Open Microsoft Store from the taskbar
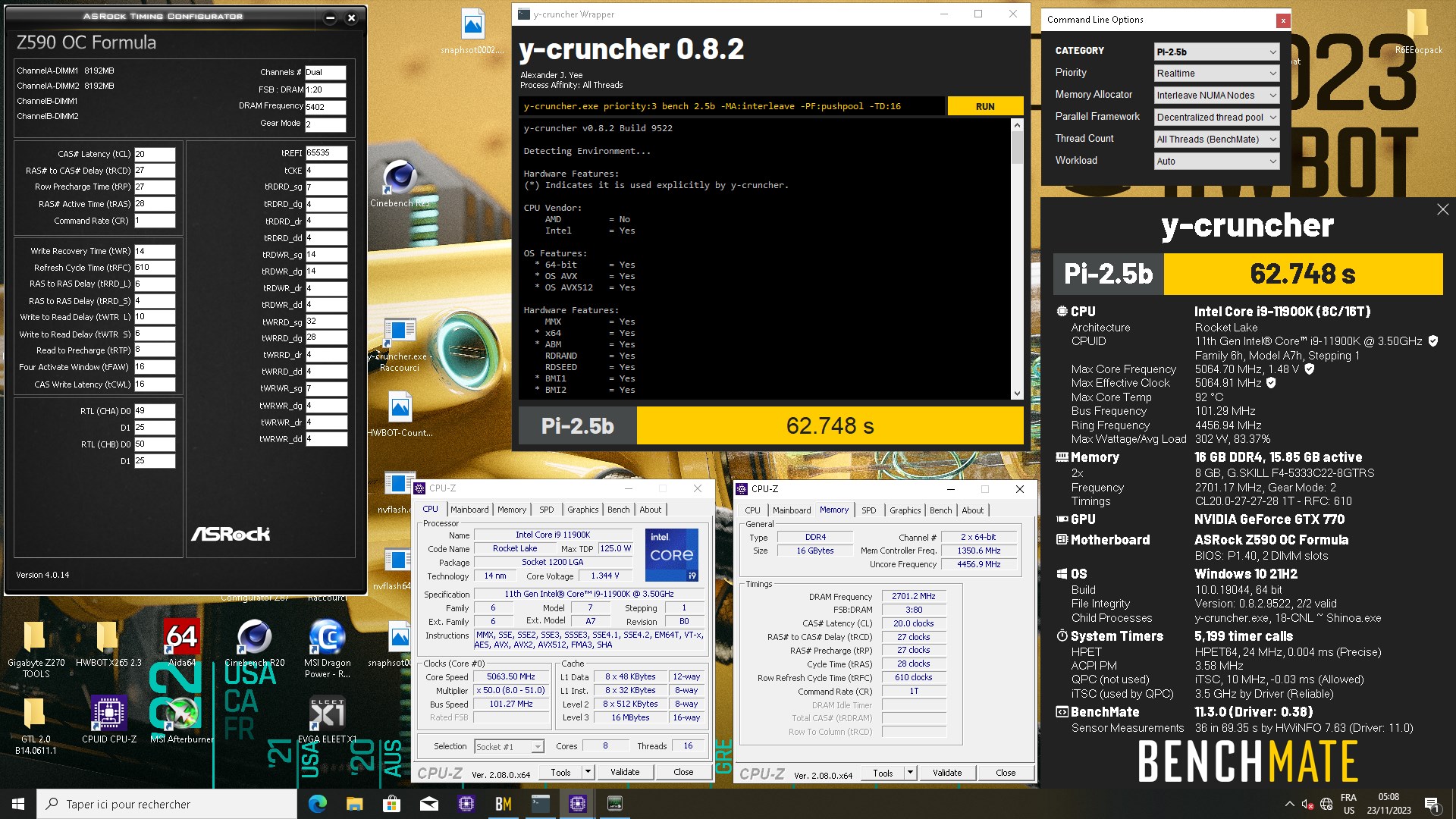 coord(391,804)
